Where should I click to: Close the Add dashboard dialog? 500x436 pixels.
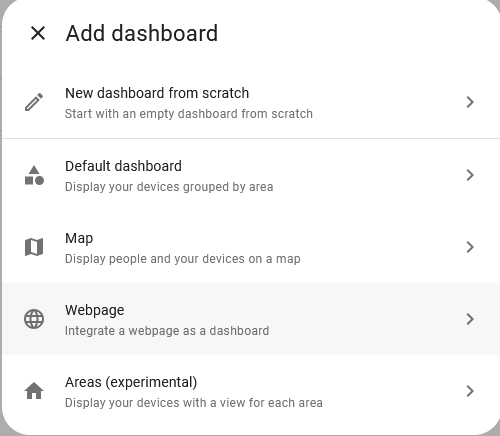click(x=38, y=33)
